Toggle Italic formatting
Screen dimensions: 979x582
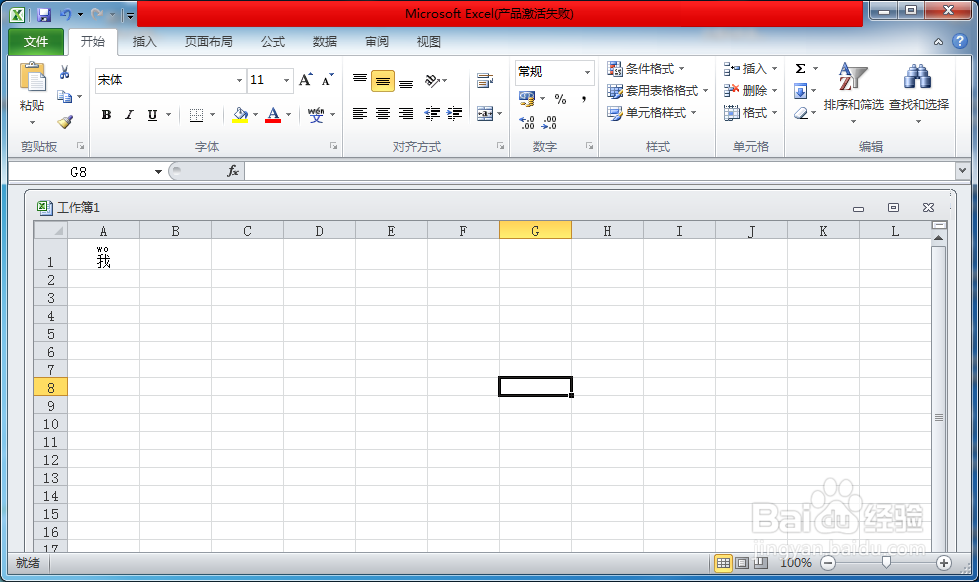[x=129, y=115]
